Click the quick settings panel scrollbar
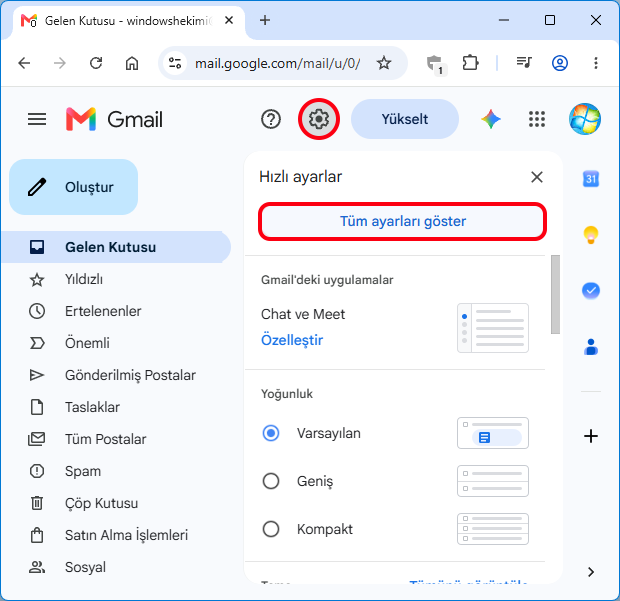 pyautogui.click(x=556, y=295)
